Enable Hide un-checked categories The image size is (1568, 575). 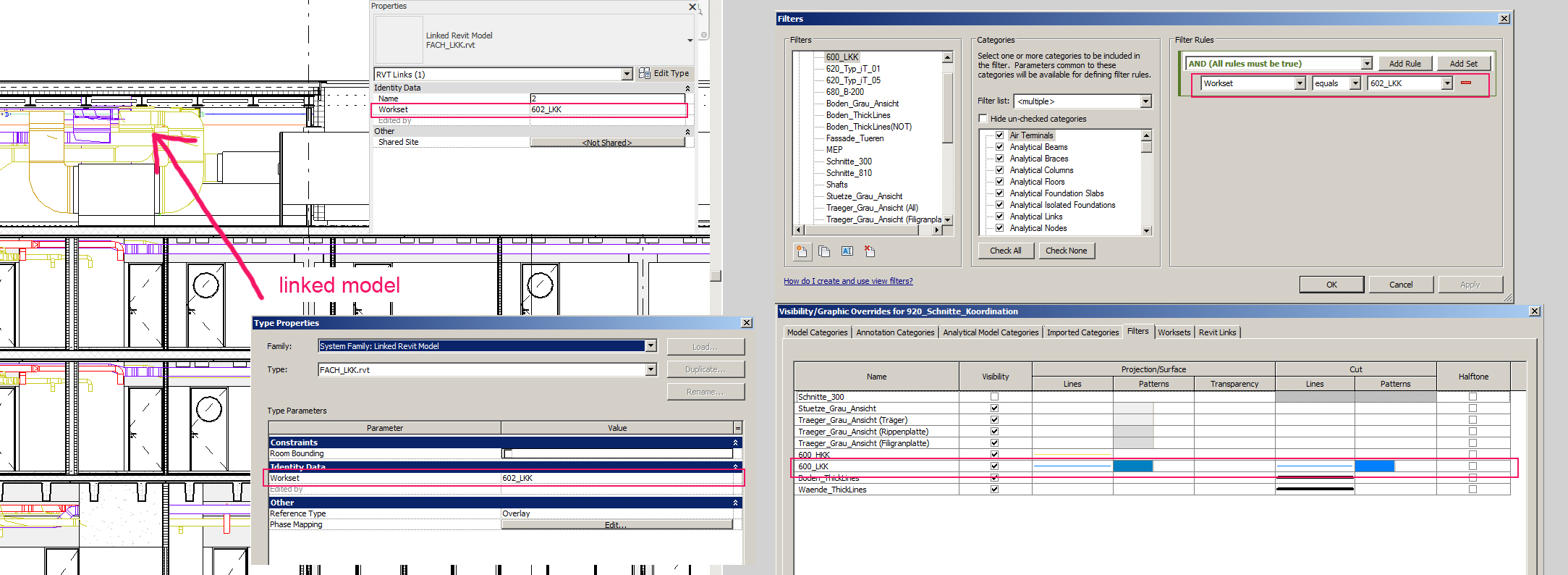click(x=983, y=119)
